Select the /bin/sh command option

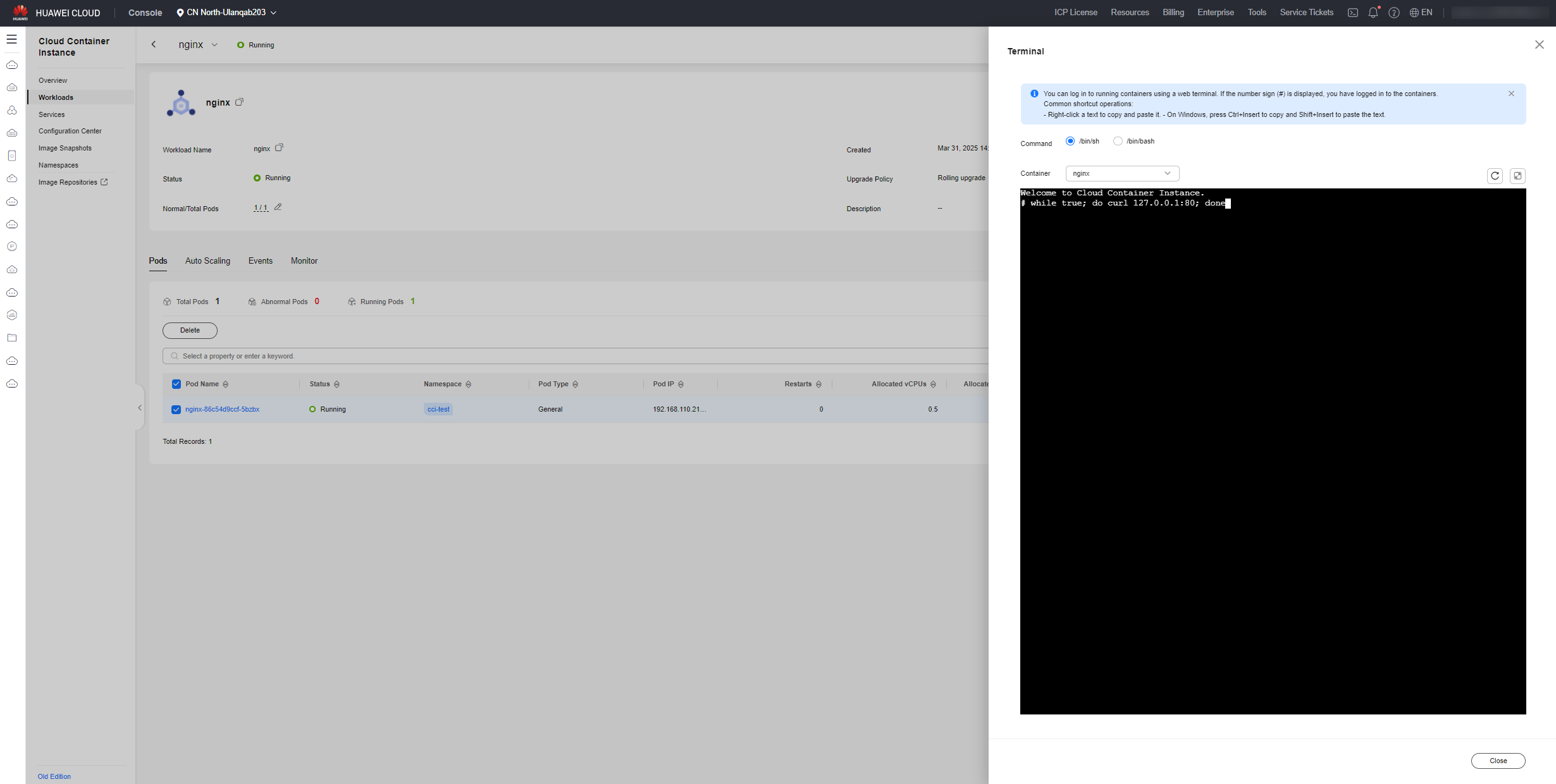coord(1070,141)
